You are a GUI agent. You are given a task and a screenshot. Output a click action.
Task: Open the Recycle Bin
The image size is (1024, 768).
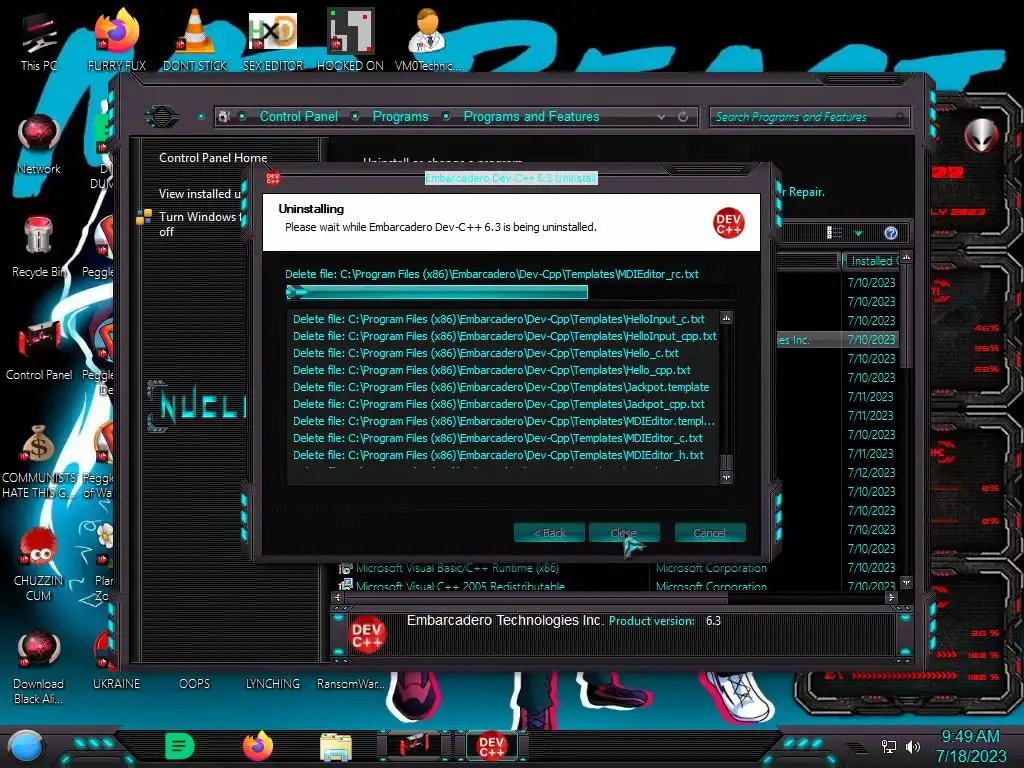click(x=39, y=247)
